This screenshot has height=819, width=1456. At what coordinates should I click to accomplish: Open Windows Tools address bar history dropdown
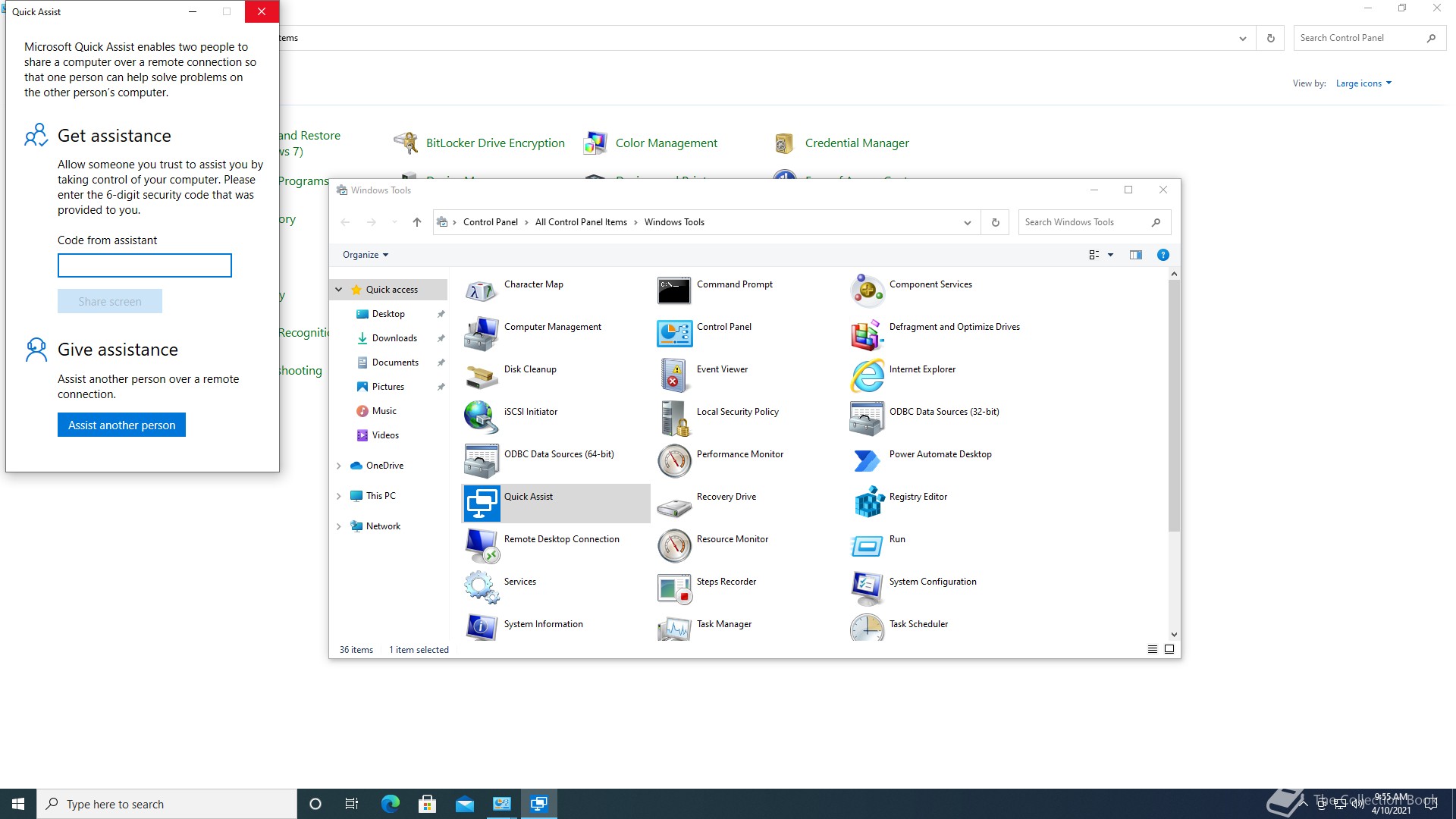pos(967,222)
